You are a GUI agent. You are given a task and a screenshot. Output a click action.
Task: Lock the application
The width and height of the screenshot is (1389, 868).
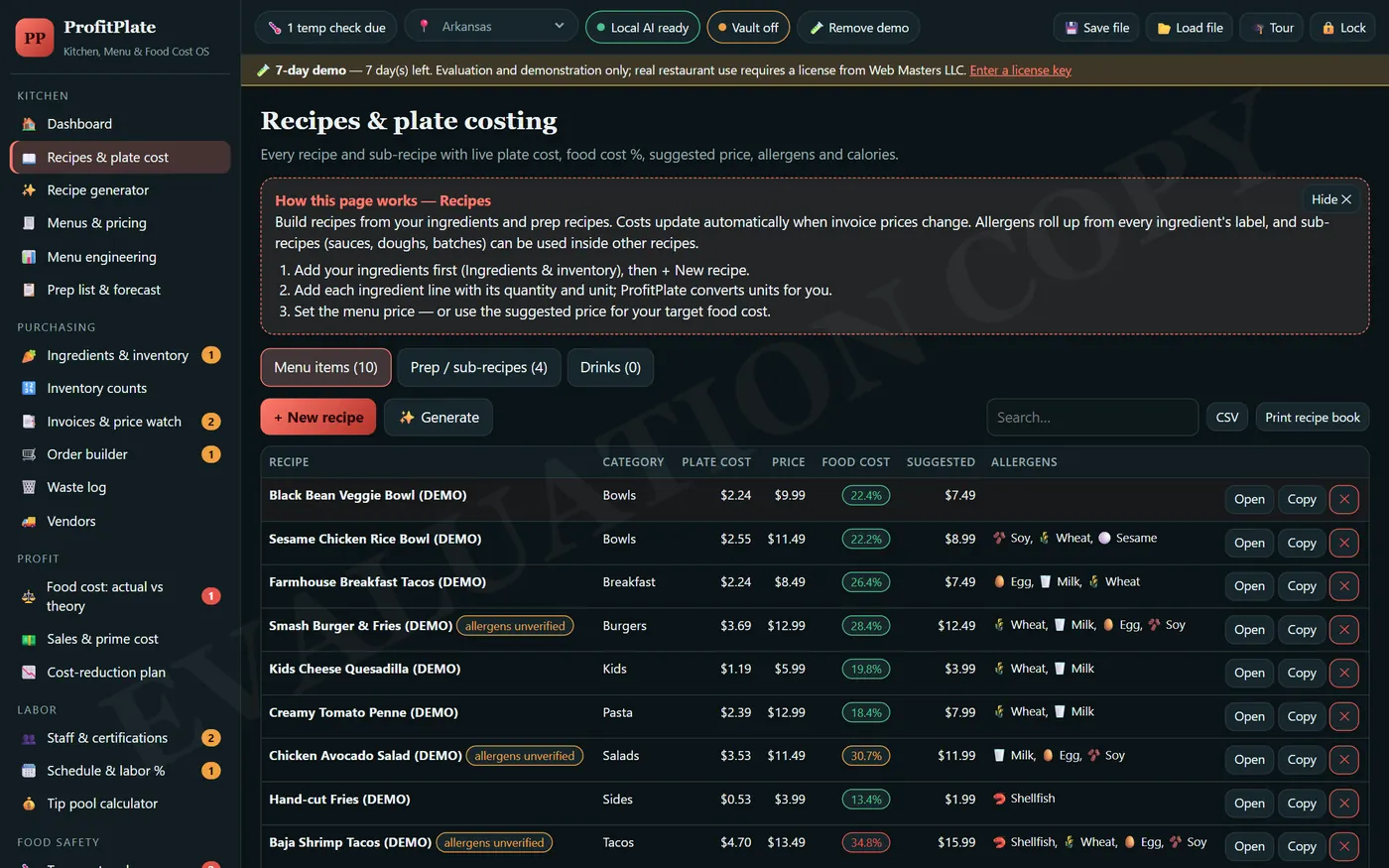1343,28
